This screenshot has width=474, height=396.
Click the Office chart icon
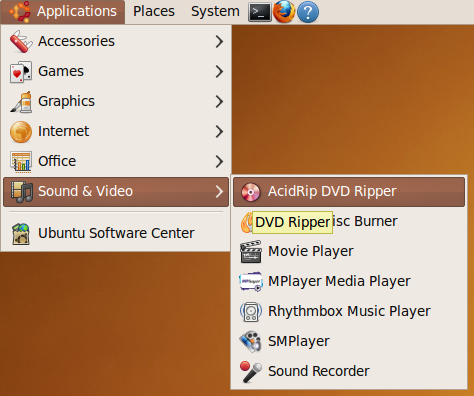coord(21,162)
